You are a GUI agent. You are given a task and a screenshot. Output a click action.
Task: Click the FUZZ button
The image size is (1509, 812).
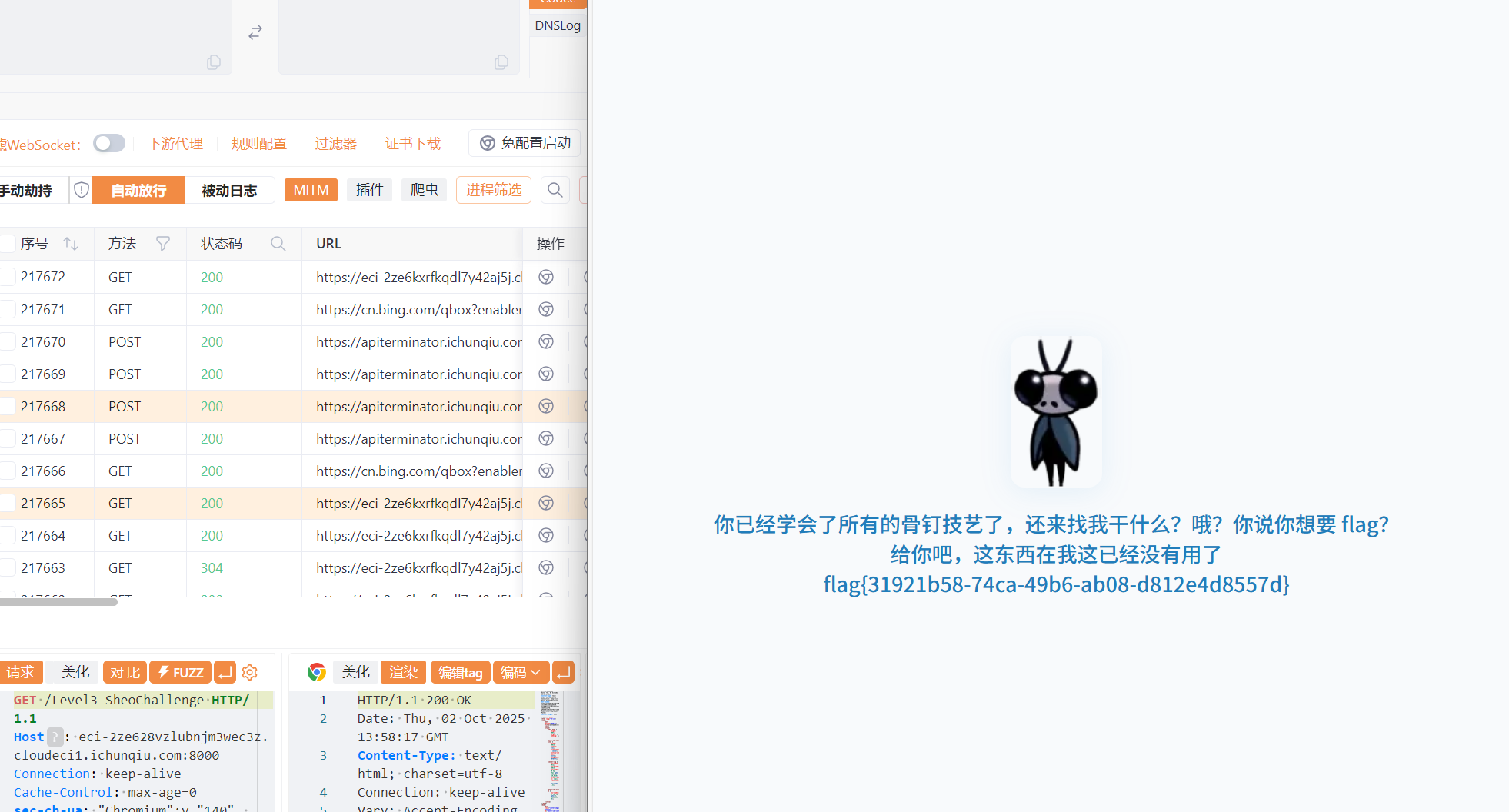coord(181,673)
